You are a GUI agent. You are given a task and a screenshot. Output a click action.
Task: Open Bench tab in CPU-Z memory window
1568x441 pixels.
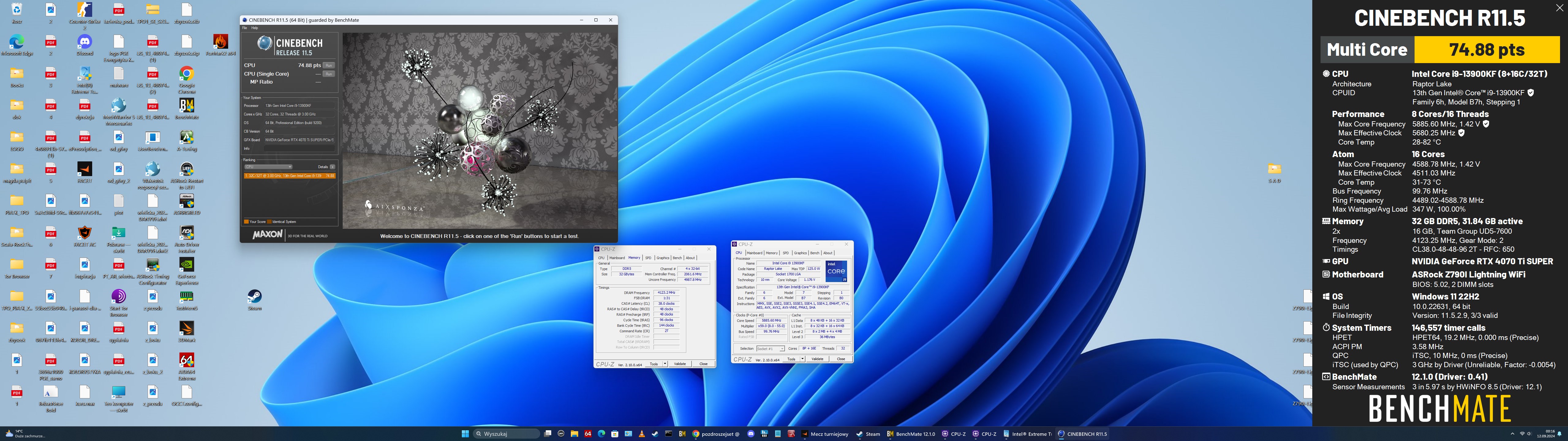point(677,258)
